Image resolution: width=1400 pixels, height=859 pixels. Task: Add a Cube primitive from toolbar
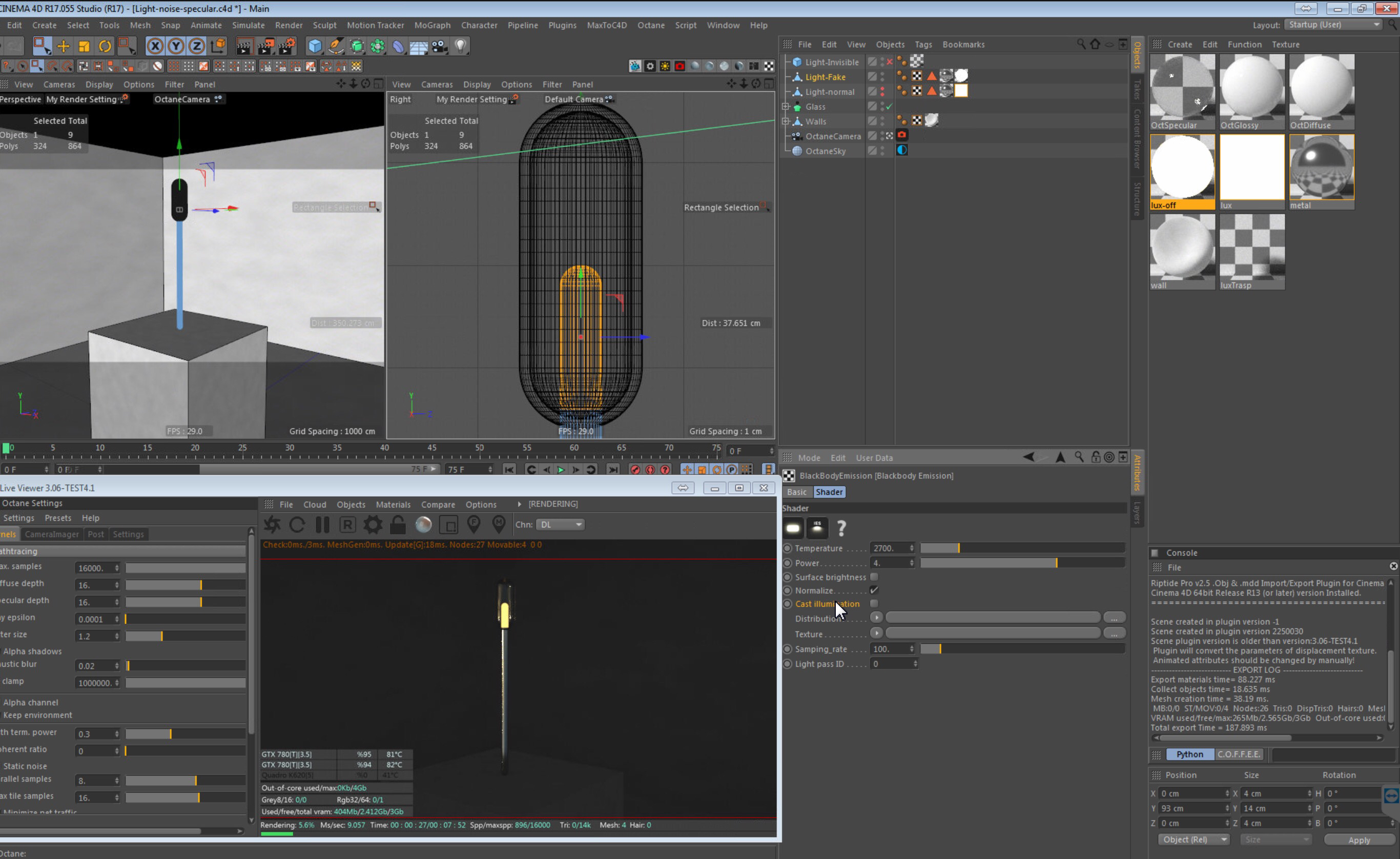(315, 46)
